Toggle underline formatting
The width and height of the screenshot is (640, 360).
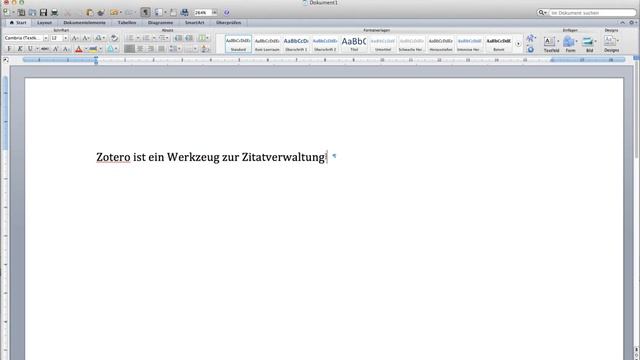[30, 49]
